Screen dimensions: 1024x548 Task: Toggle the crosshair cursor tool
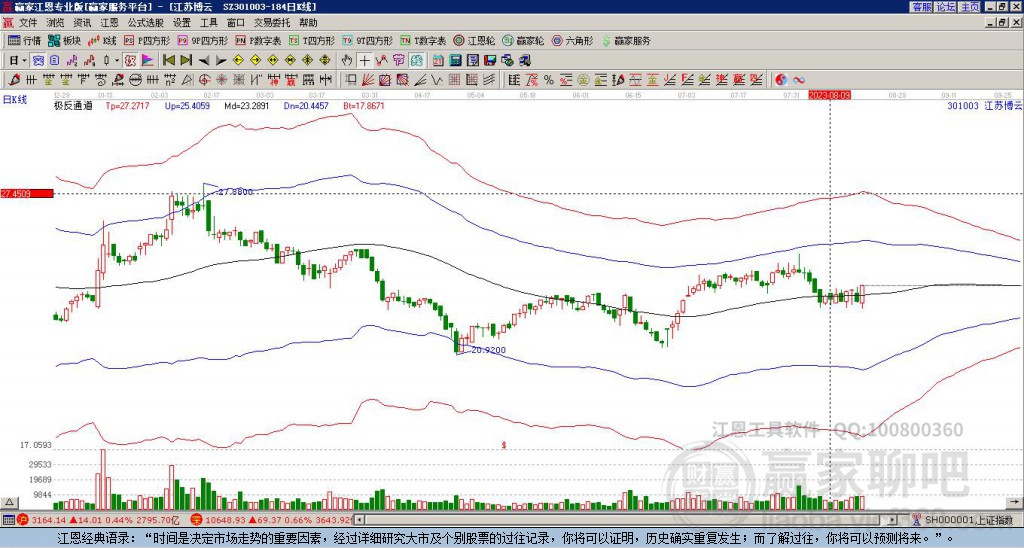[364, 61]
